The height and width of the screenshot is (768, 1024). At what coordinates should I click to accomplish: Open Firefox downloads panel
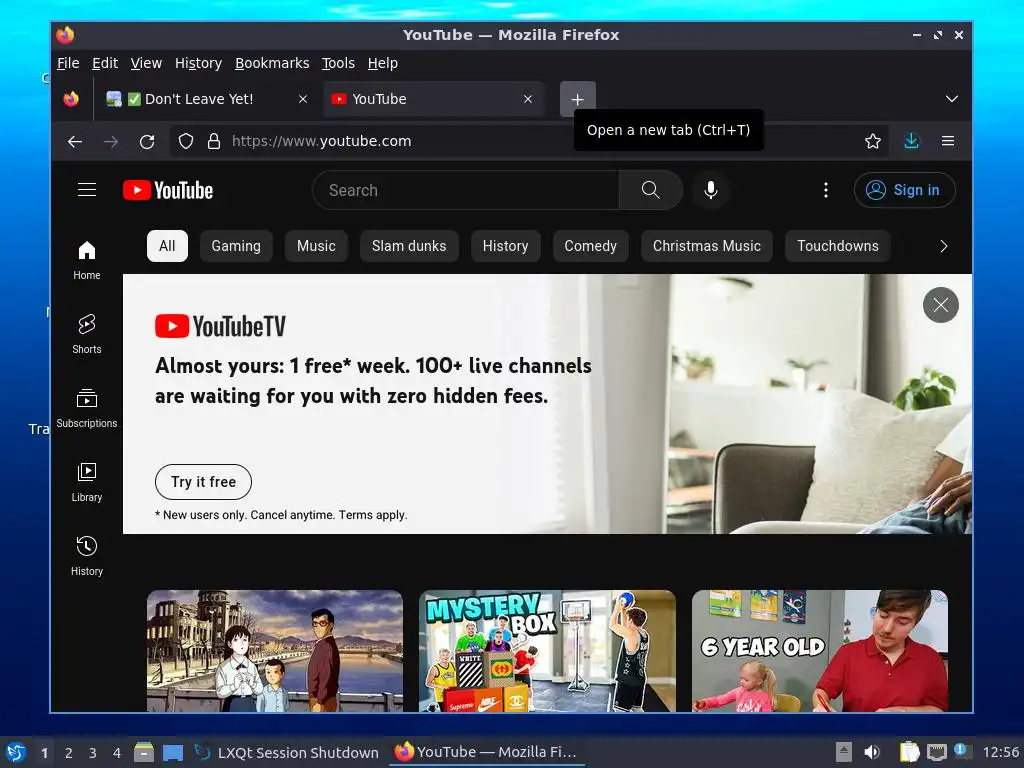click(912, 141)
